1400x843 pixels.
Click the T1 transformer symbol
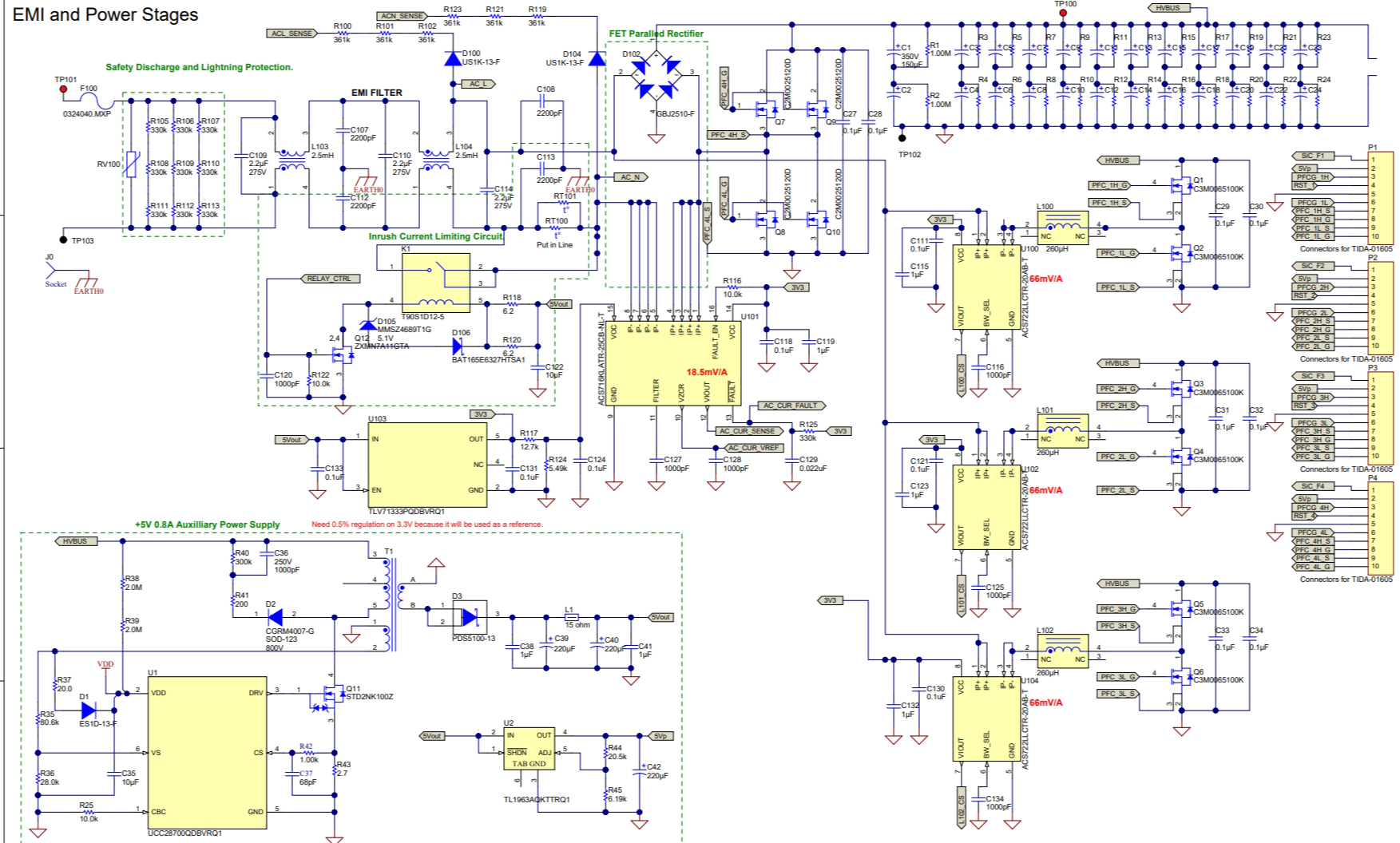coord(389,600)
